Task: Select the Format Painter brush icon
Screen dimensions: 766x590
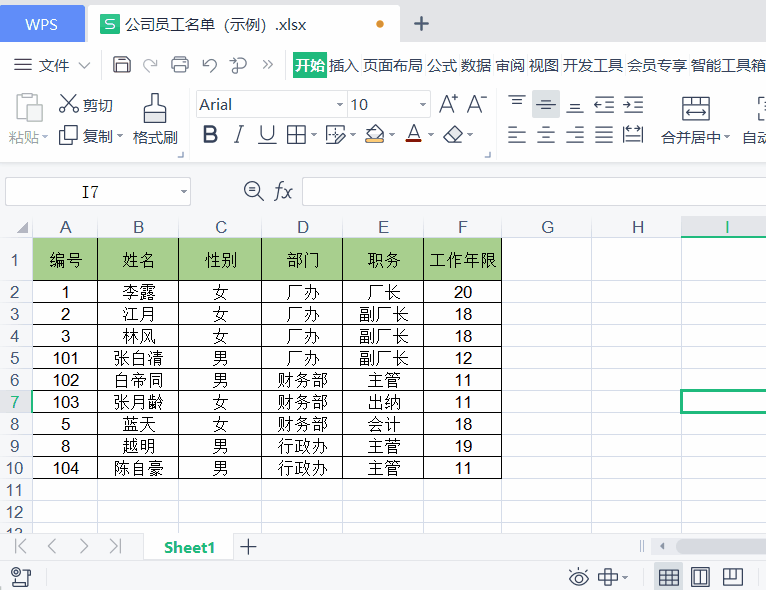Action: tap(155, 108)
